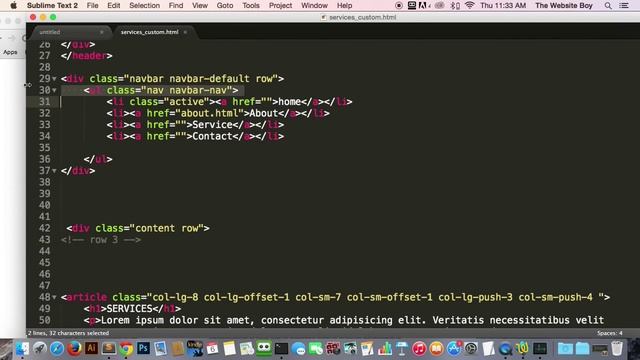
Task: Open Messages from the dock
Action: tap(298, 348)
